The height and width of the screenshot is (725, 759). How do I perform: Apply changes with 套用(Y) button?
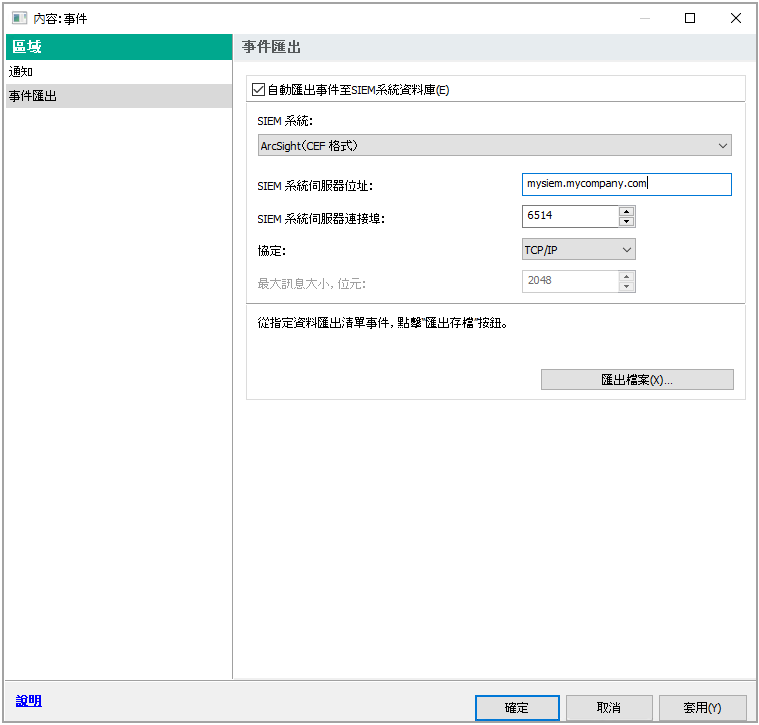[x=702, y=708]
